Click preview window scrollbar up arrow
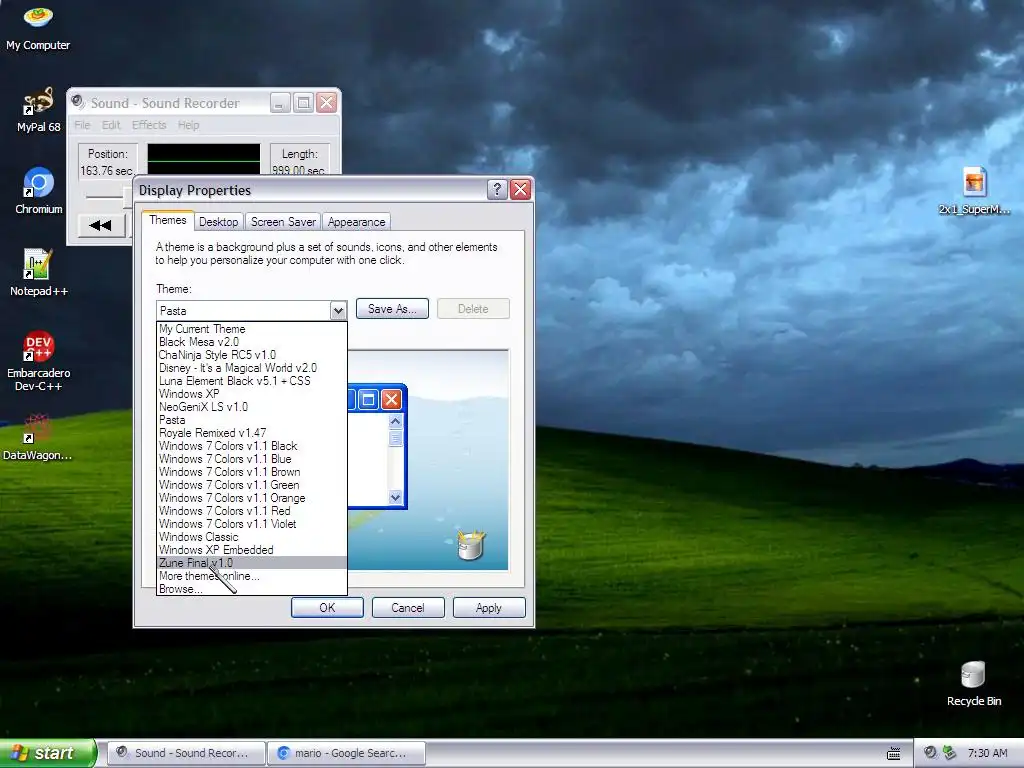Screen dimensions: 1024x768 tap(395, 421)
